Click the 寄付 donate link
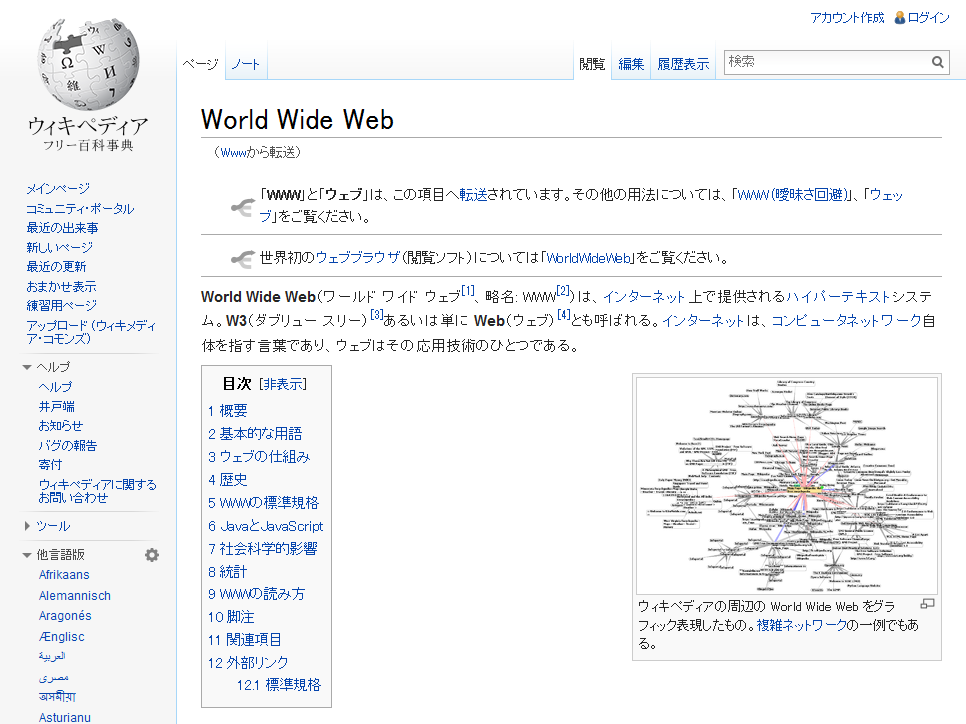 51,465
